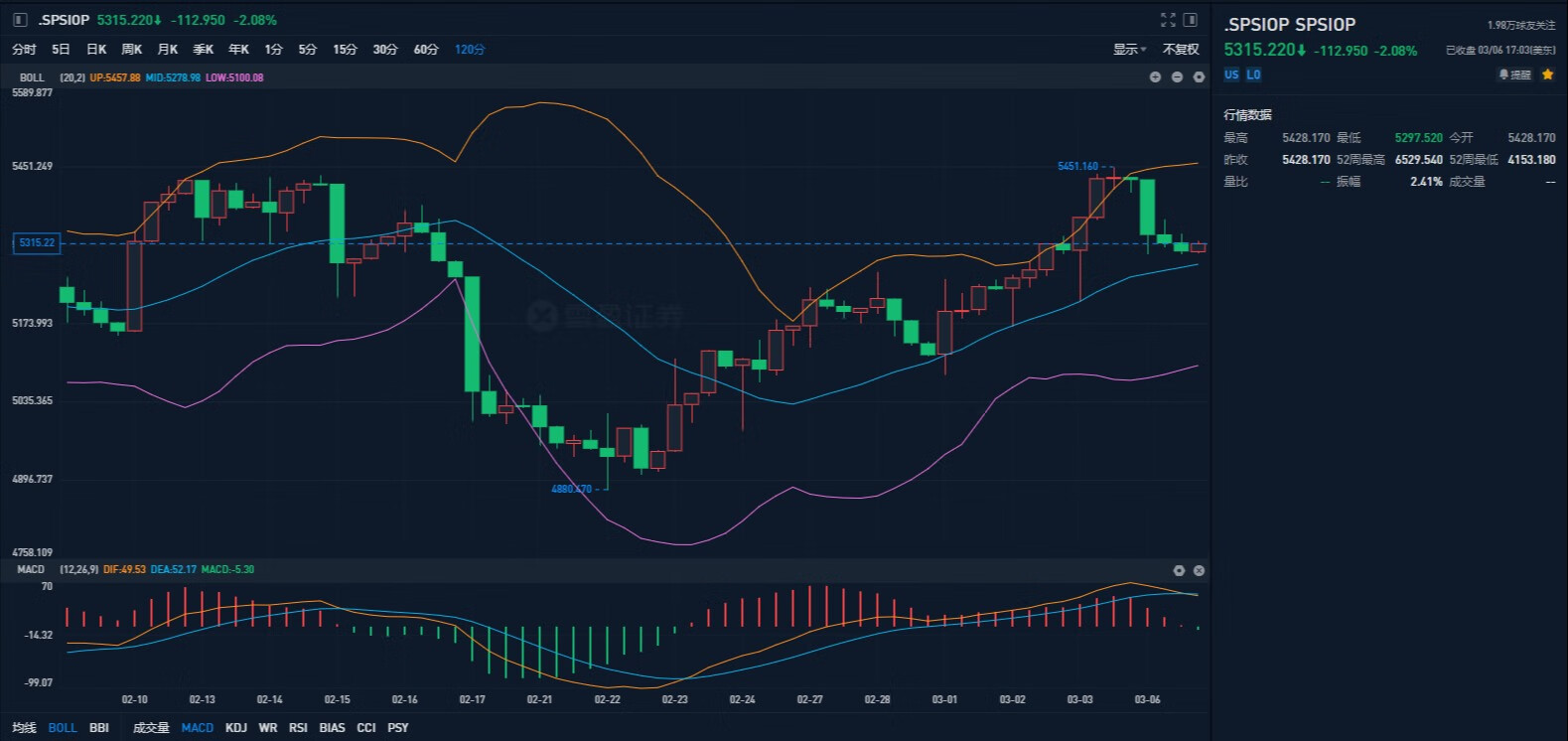Viewport: 1568px width, 741px height.
Task: Collapse the left sidebar panel icon
Action: [x=20, y=20]
